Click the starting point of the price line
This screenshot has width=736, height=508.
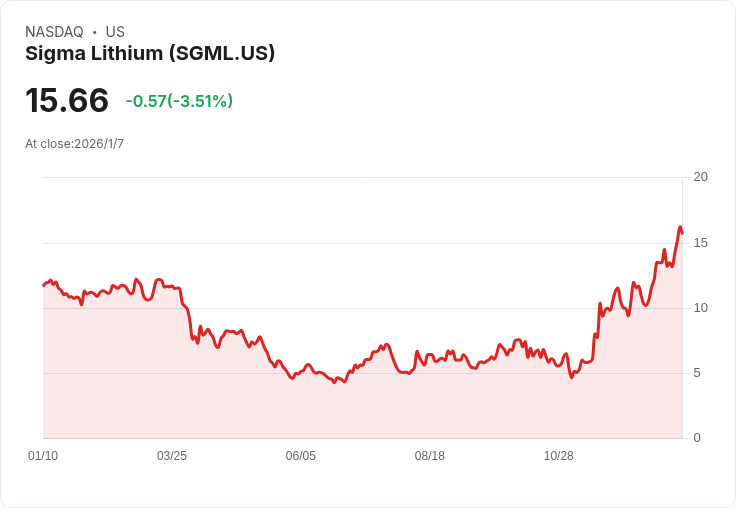click(44, 285)
